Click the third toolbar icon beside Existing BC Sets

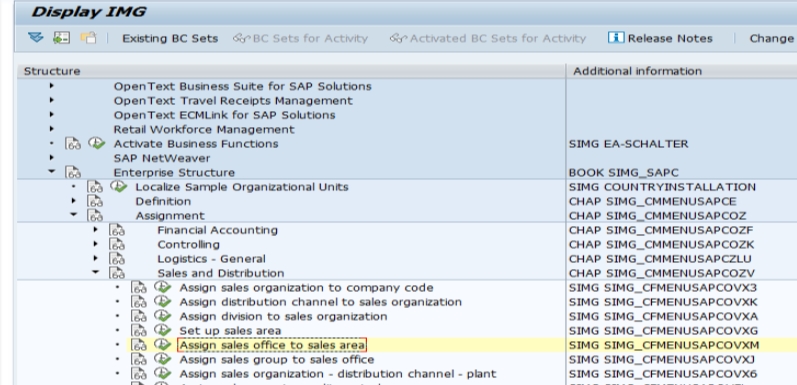(x=88, y=38)
